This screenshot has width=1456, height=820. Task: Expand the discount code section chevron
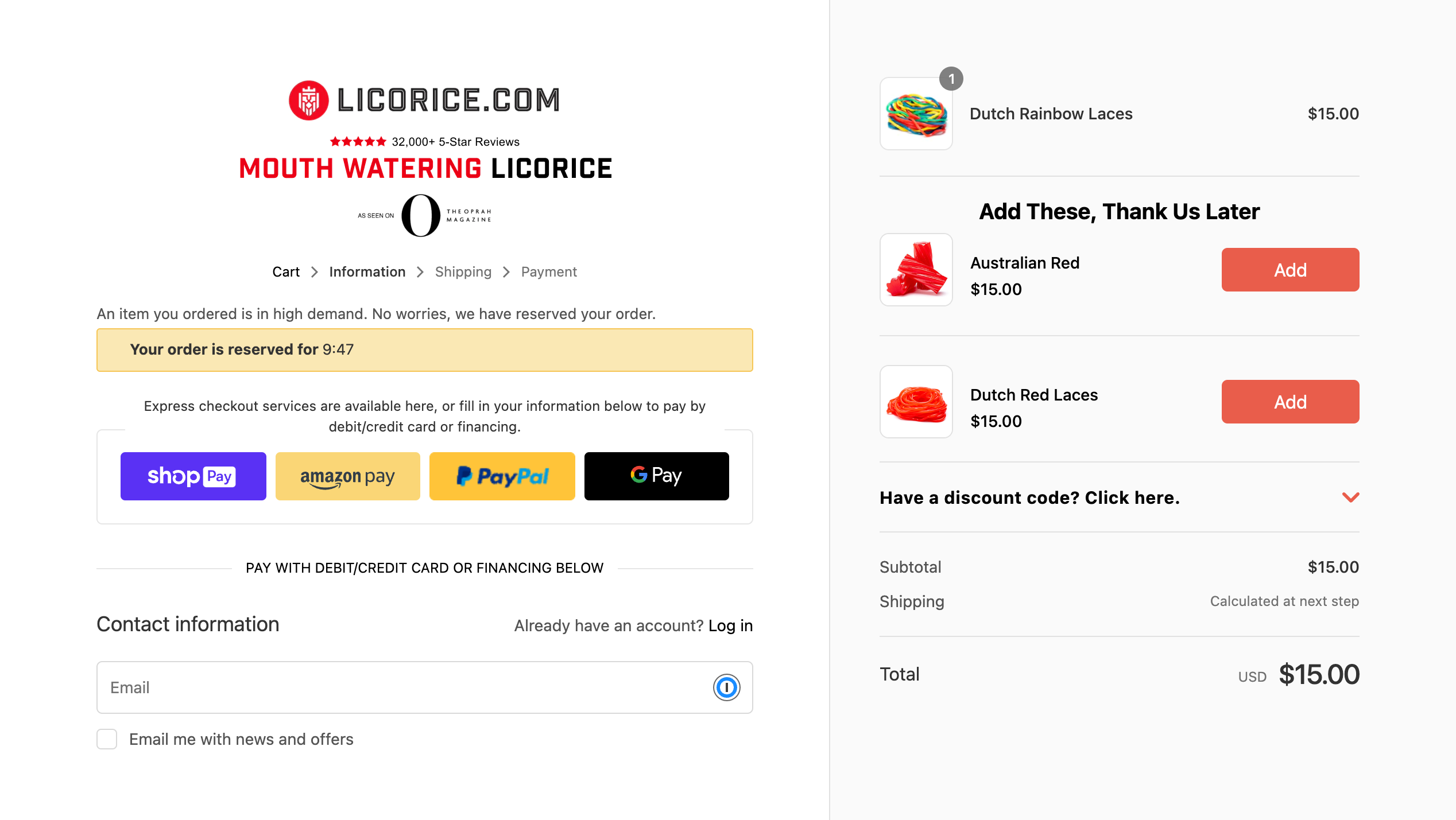click(x=1350, y=497)
